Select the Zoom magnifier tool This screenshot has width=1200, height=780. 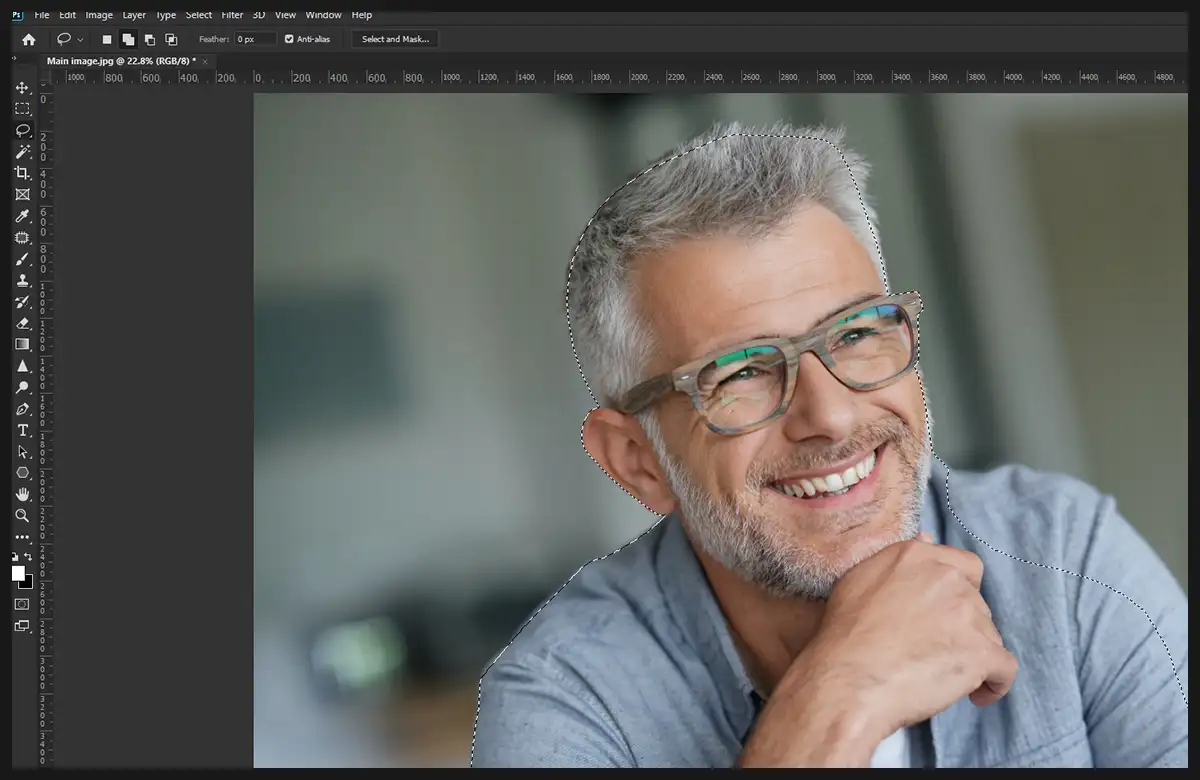[x=22, y=516]
